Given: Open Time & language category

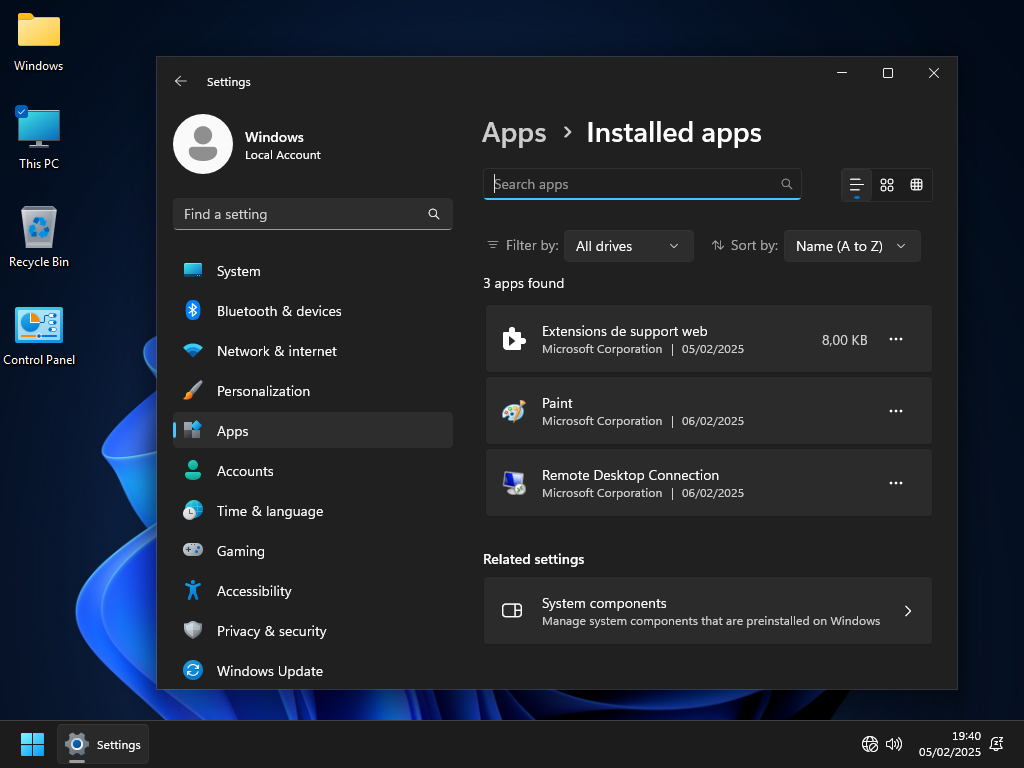Looking at the screenshot, I should (x=313, y=511).
